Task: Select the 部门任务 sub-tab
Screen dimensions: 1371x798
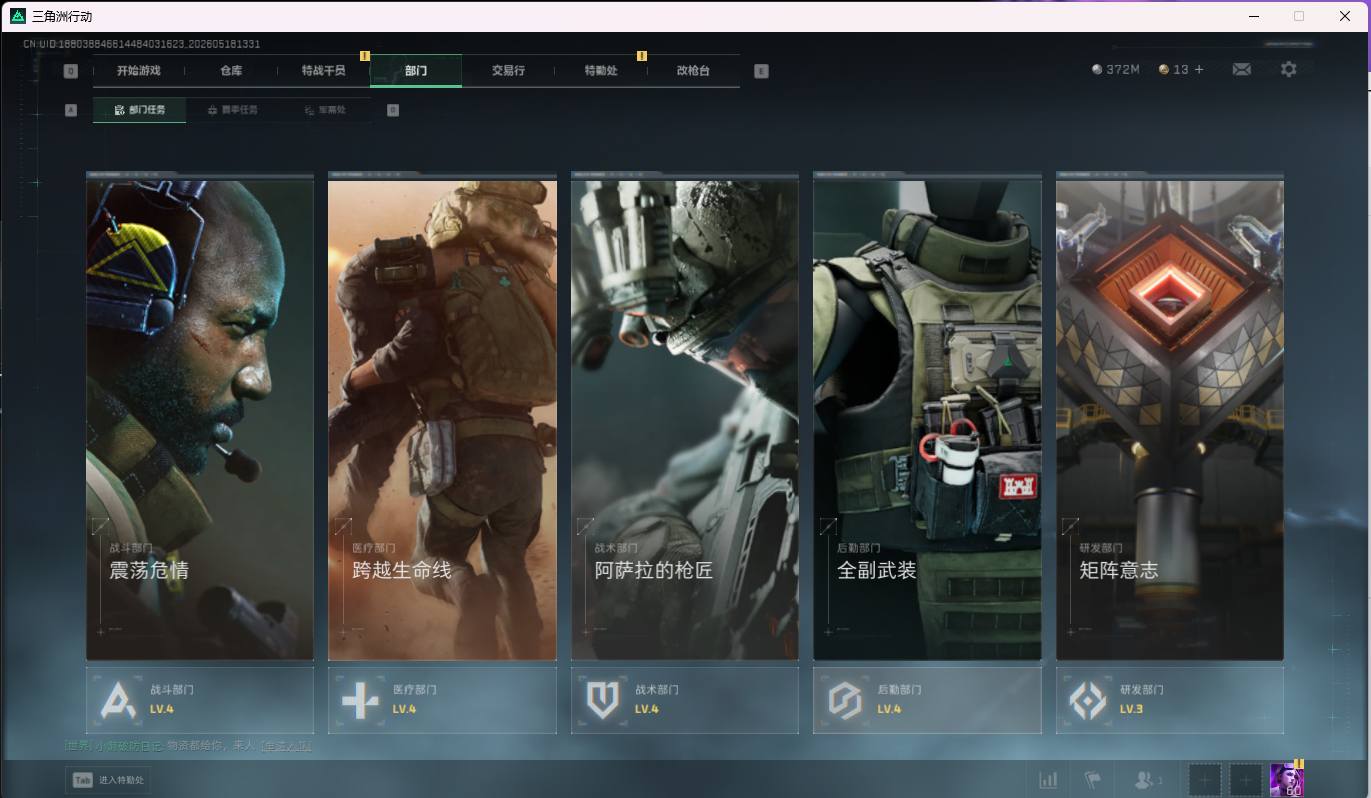Action: [x=140, y=110]
